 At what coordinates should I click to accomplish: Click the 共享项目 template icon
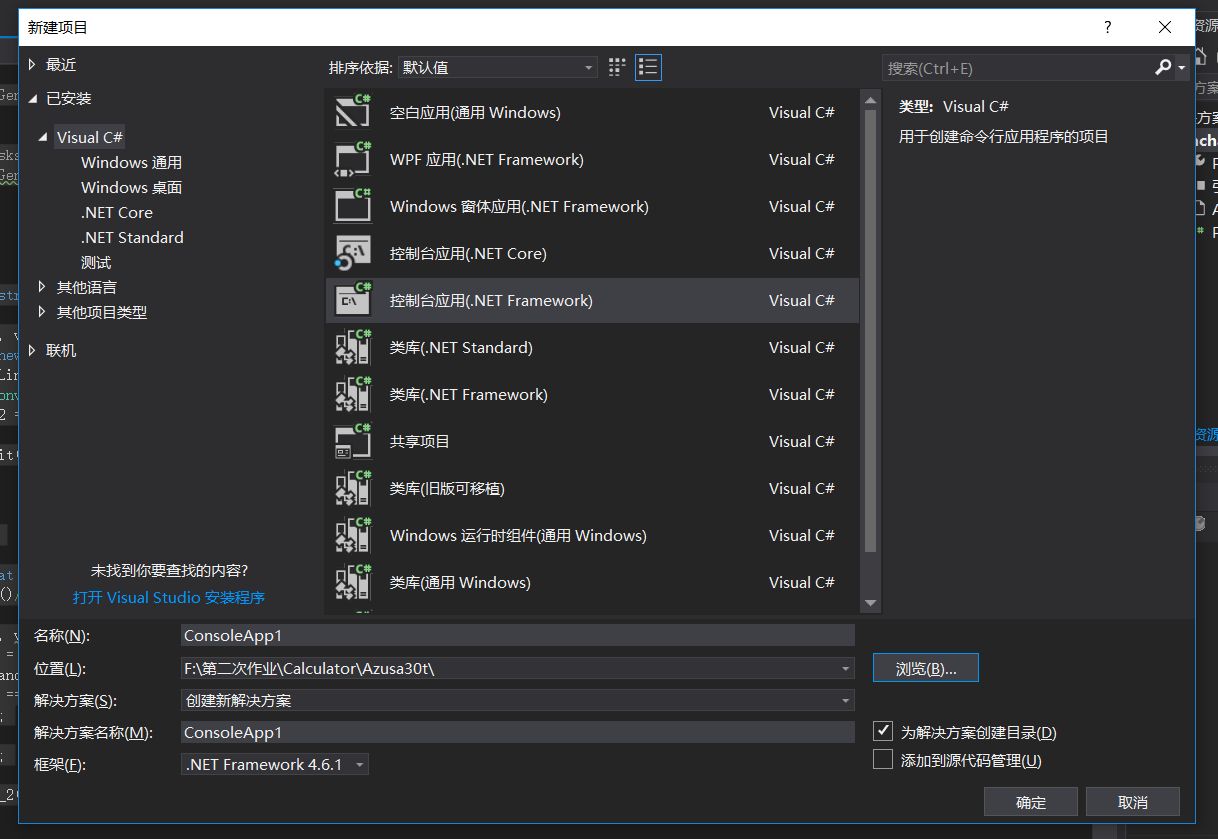[x=353, y=441]
